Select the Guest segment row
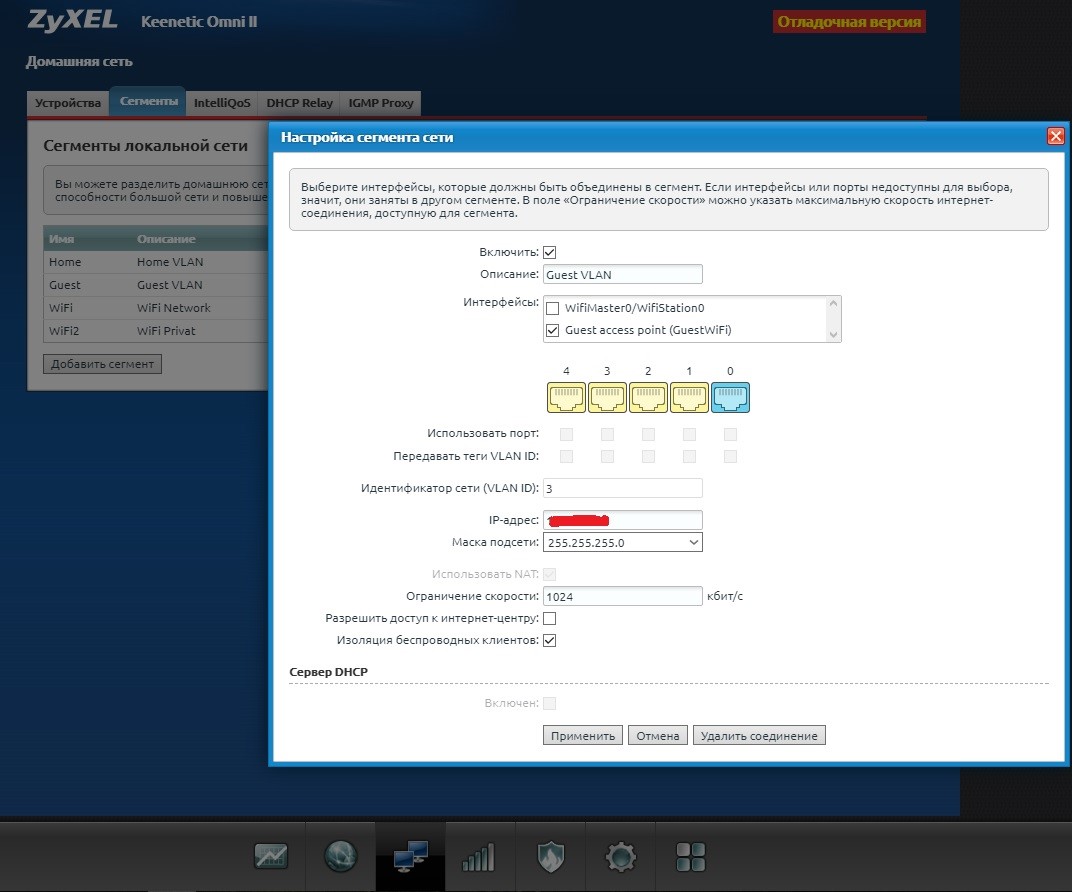Viewport: 1072px width, 892px height. [155, 285]
